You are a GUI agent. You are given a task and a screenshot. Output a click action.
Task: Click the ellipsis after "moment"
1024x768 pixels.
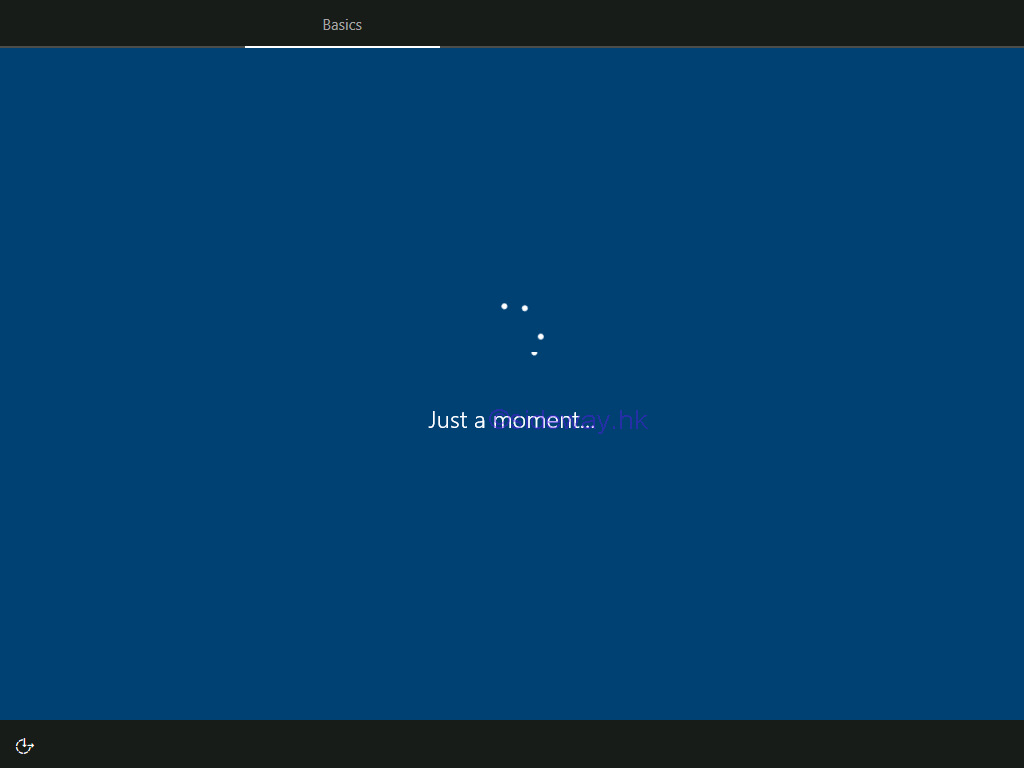587,425
